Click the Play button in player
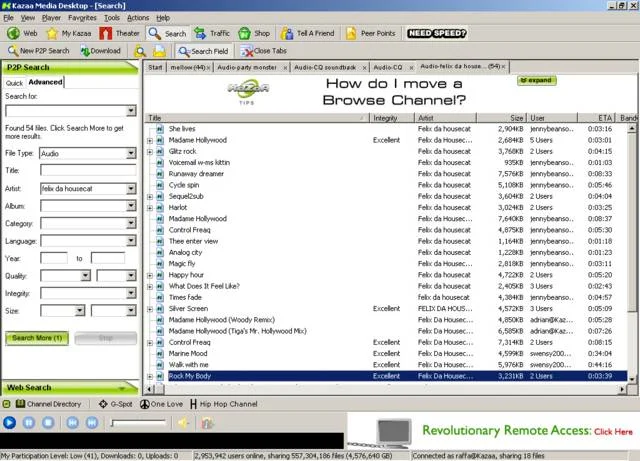640x461 pixels. coord(9,423)
